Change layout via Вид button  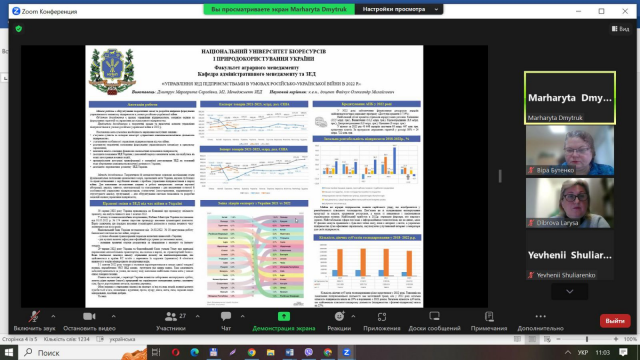[x=620, y=29]
